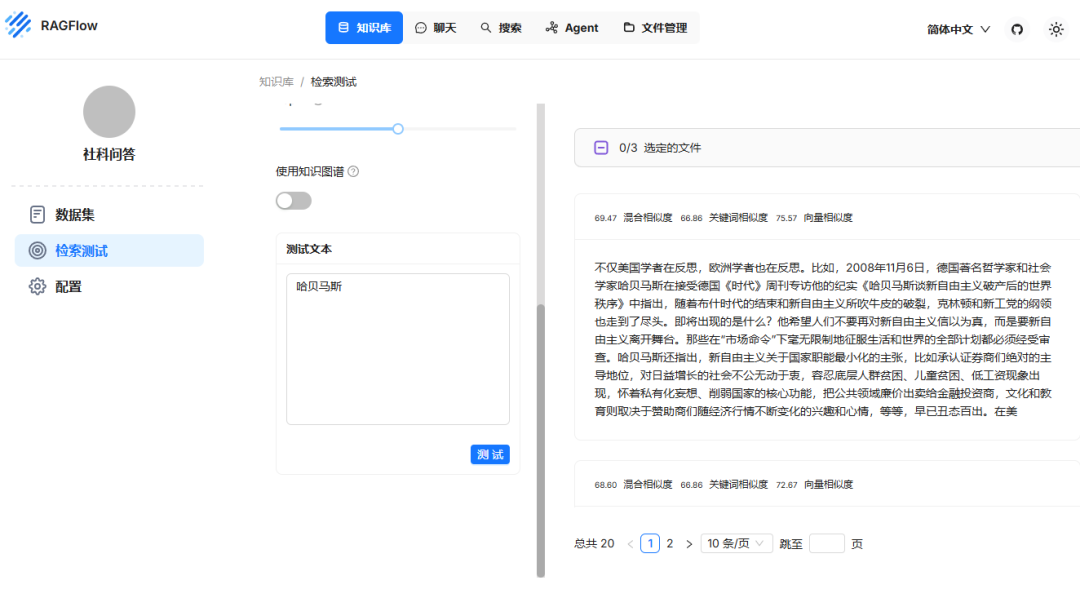Toggle the light/dark theme sun icon
The height and width of the screenshot is (598, 1080).
click(x=1056, y=29)
